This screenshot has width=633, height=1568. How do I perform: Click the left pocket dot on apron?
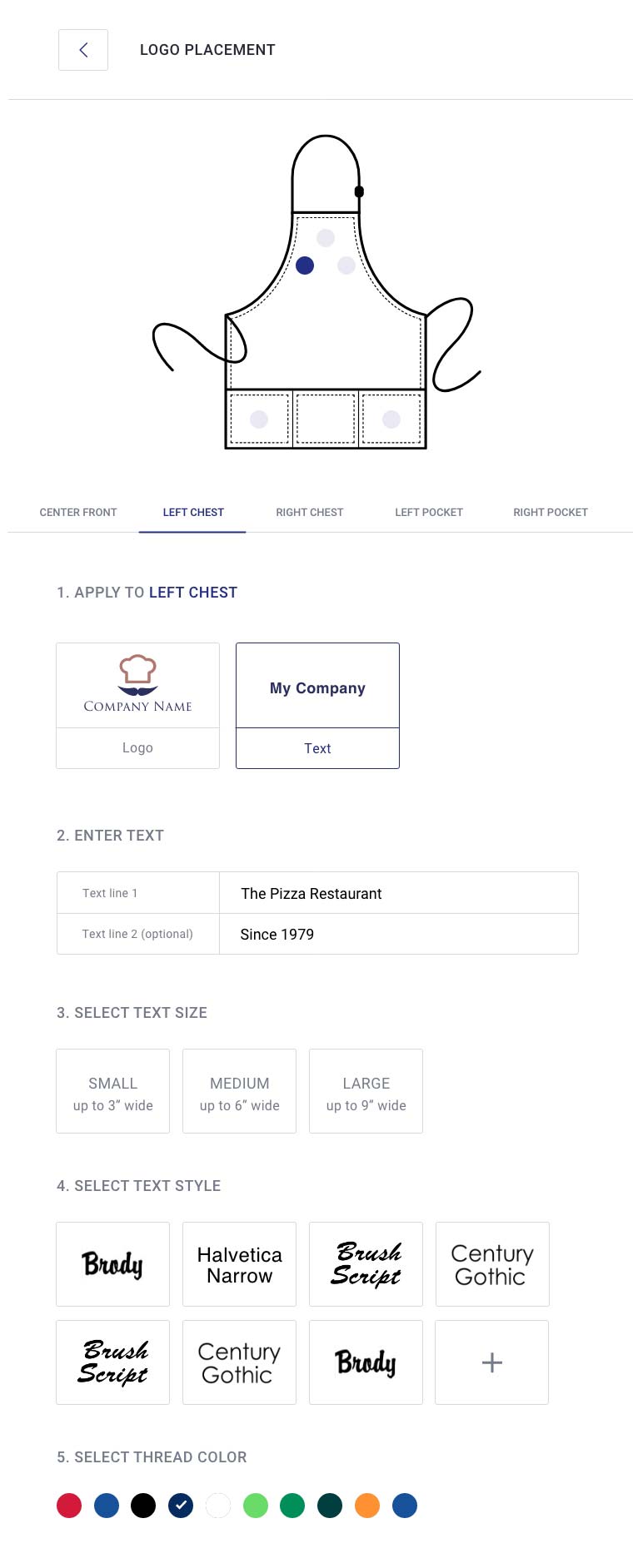pyautogui.click(x=259, y=419)
